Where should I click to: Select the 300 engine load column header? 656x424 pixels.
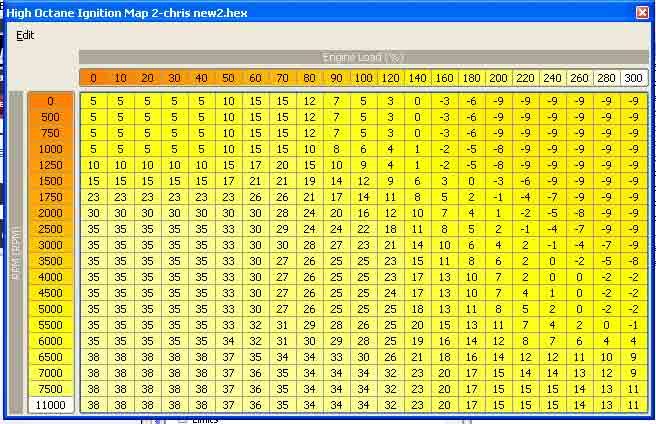633,78
